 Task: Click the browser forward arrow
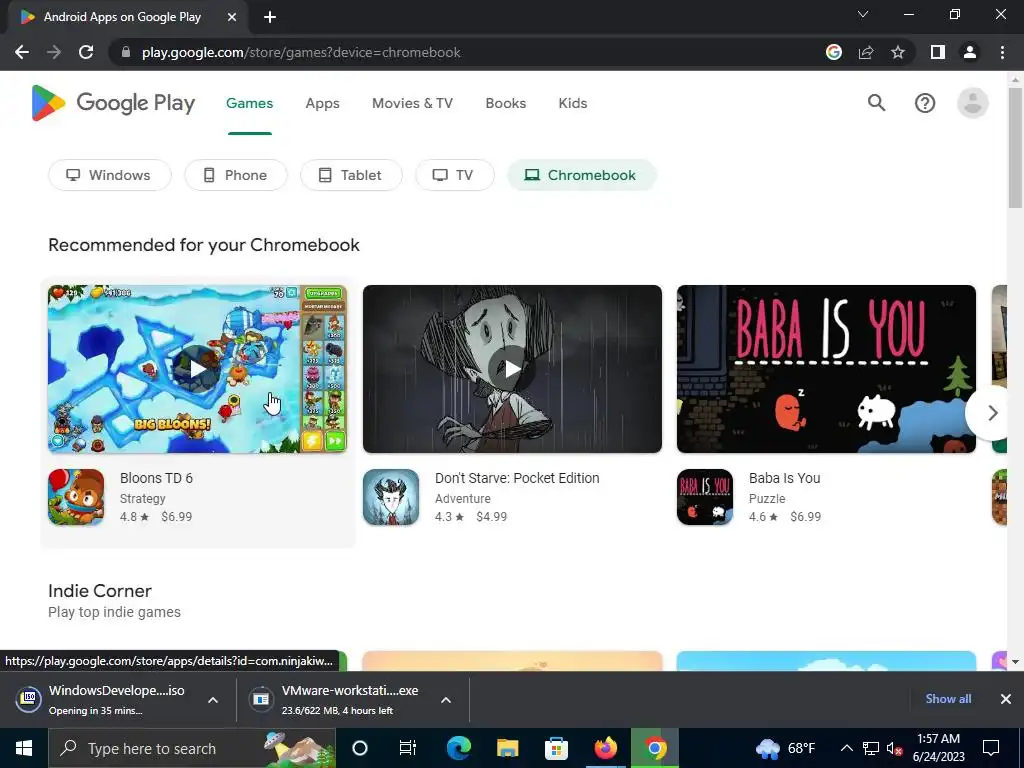[54, 52]
